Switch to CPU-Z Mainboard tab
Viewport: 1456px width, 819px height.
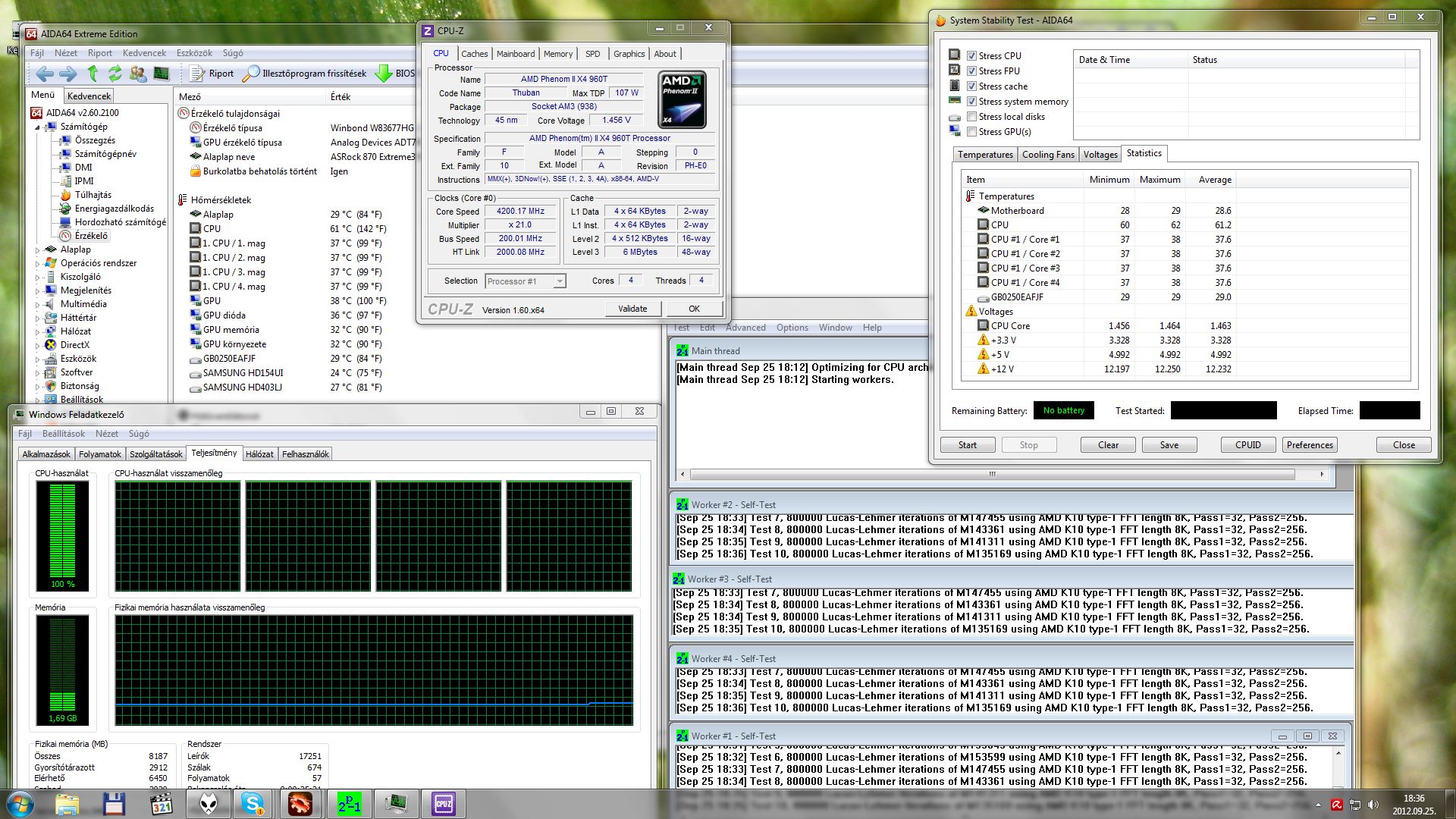516,54
